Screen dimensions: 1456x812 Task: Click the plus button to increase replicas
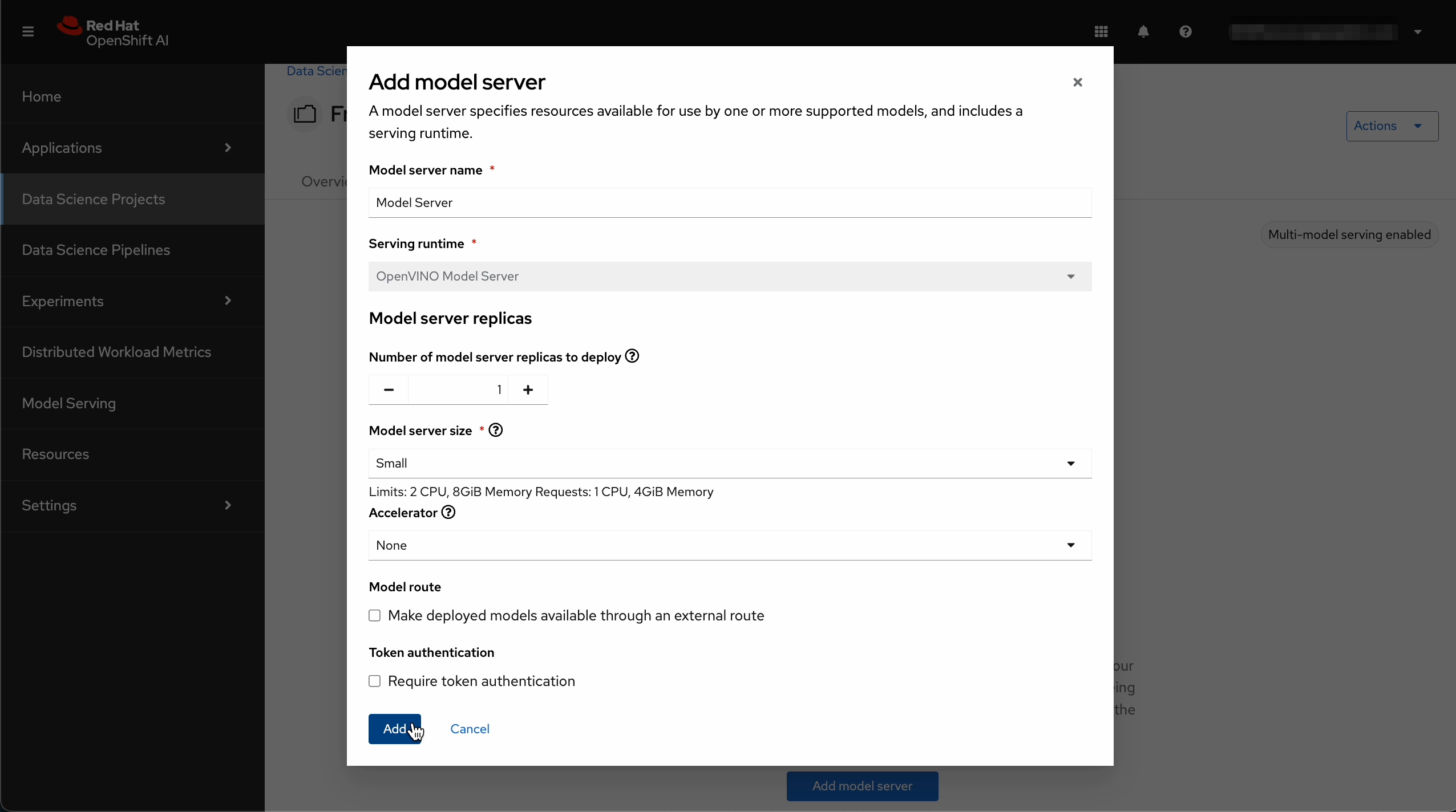[x=528, y=389]
